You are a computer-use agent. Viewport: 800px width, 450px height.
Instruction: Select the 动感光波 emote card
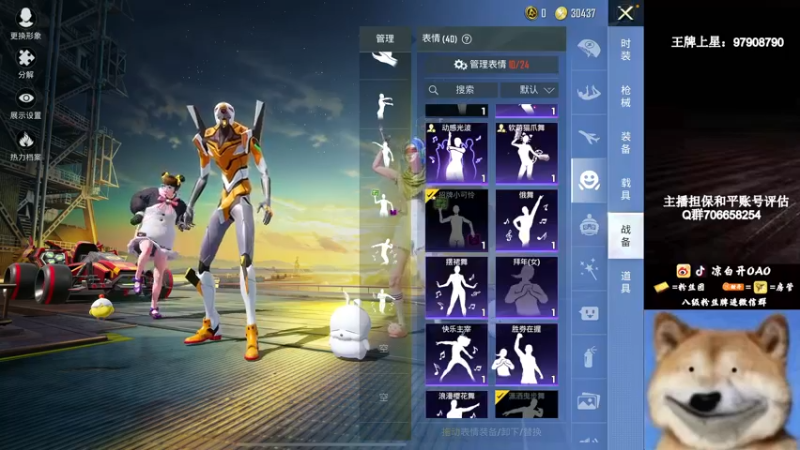457,153
